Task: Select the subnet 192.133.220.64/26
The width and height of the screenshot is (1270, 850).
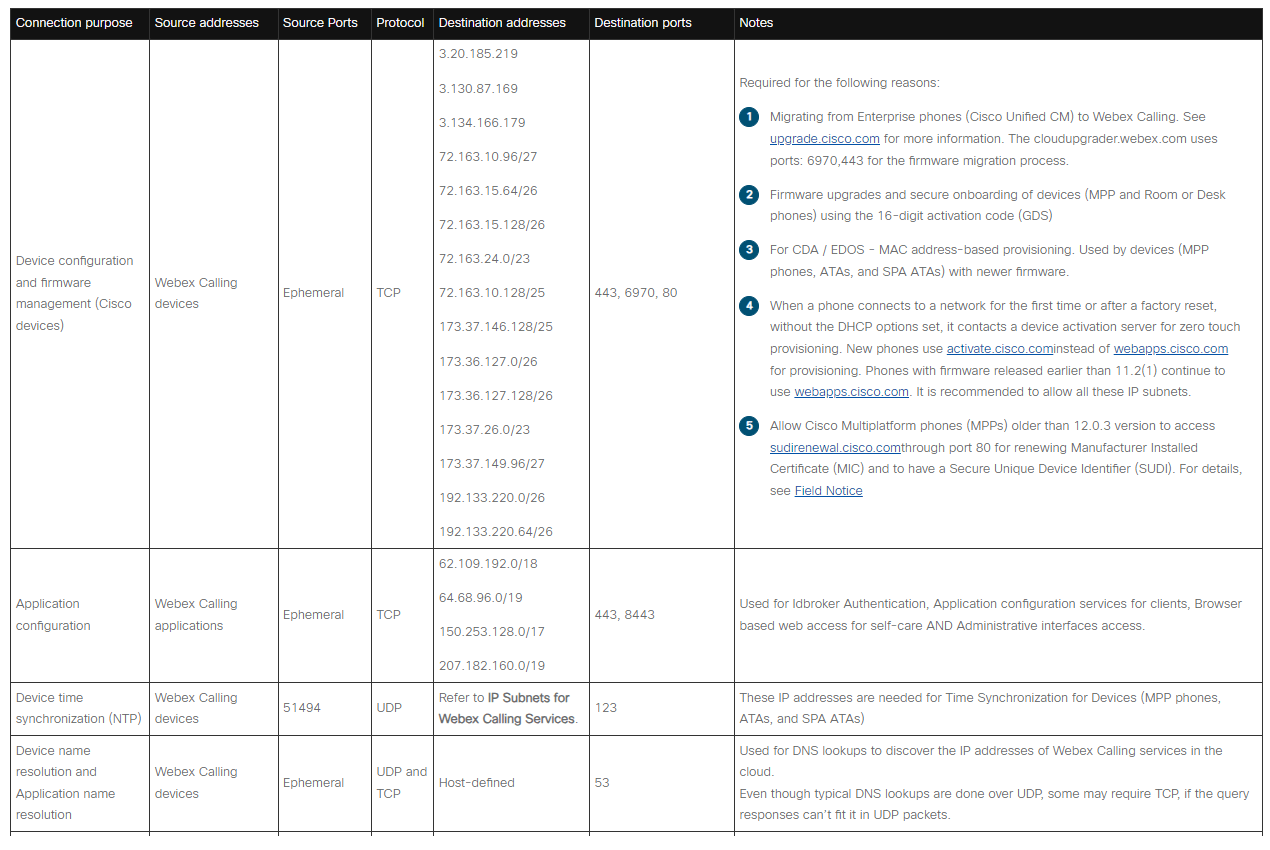Action: point(496,532)
